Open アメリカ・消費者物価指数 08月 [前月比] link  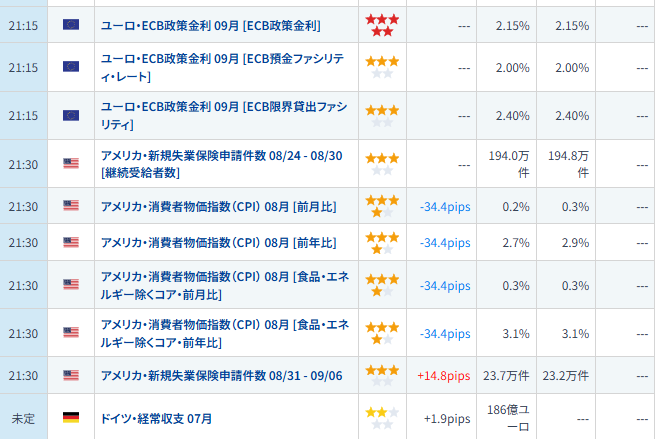click(219, 206)
